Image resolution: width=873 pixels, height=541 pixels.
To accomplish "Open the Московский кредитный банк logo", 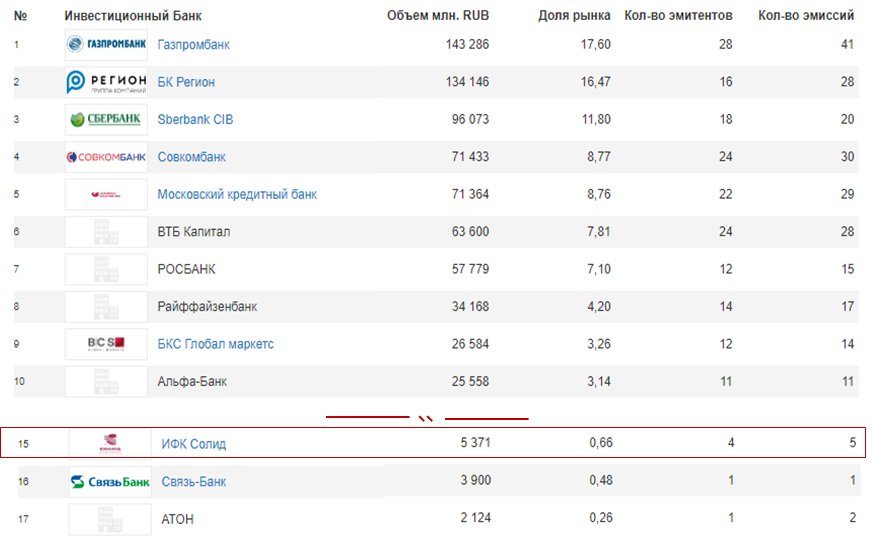I will pyautogui.click(x=106, y=194).
